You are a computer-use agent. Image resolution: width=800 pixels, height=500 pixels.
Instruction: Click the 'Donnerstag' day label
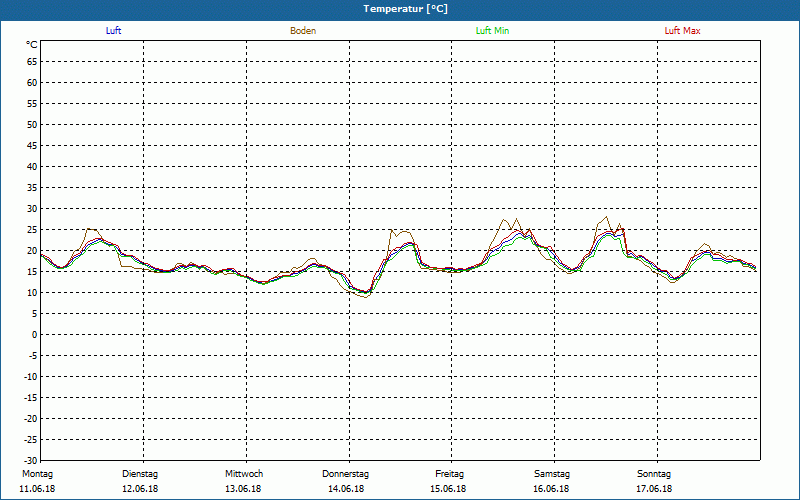pyautogui.click(x=345, y=474)
